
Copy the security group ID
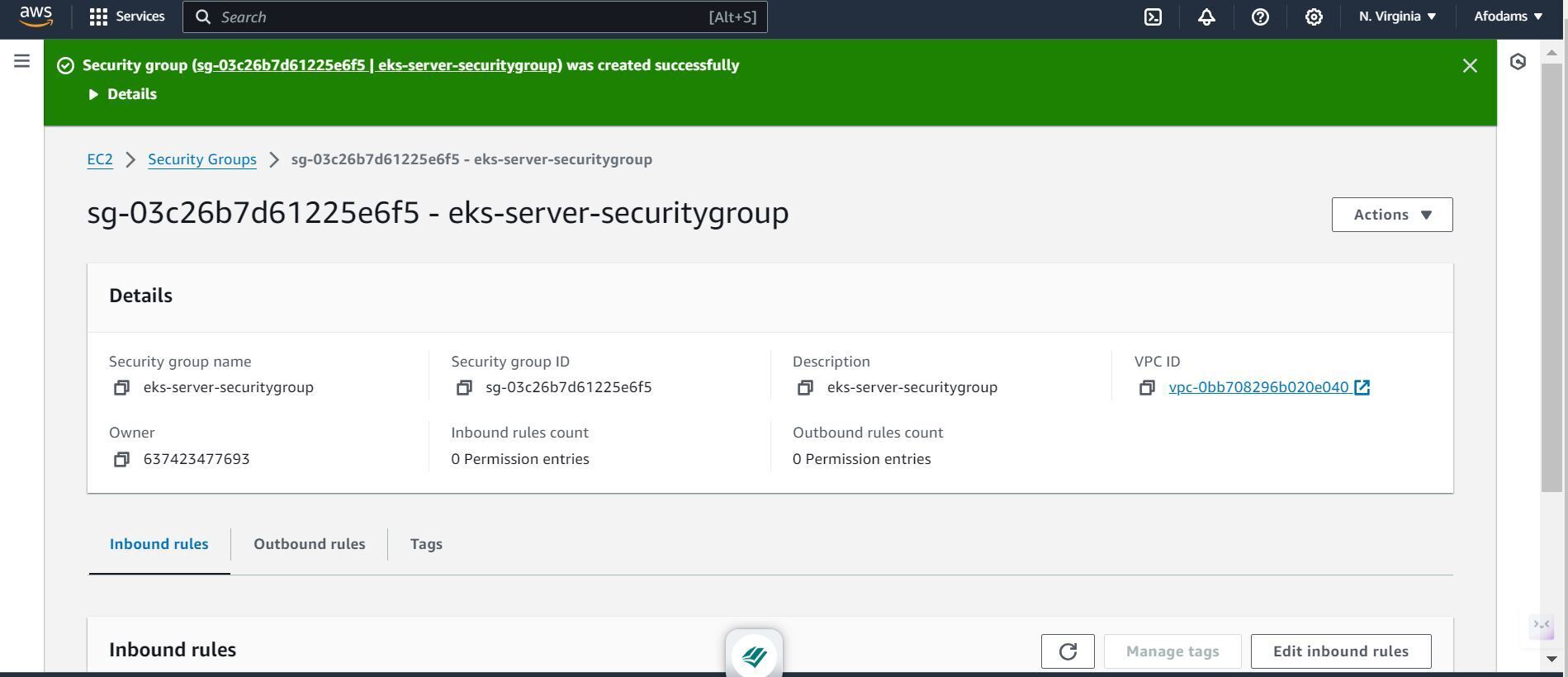pyautogui.click(x=464, y=387)
